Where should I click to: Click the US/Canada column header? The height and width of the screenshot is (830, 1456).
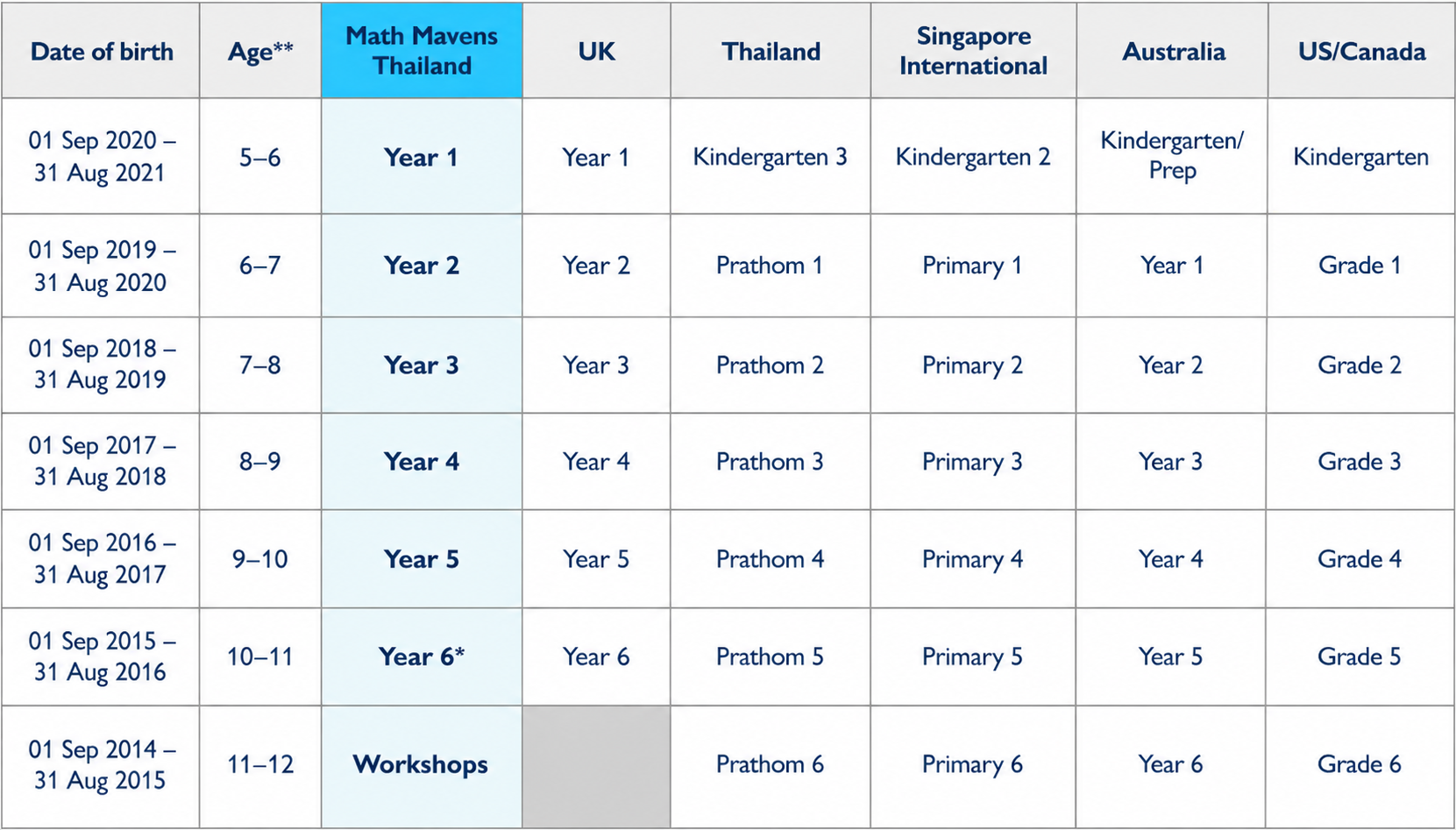(x=1361, y=50)
